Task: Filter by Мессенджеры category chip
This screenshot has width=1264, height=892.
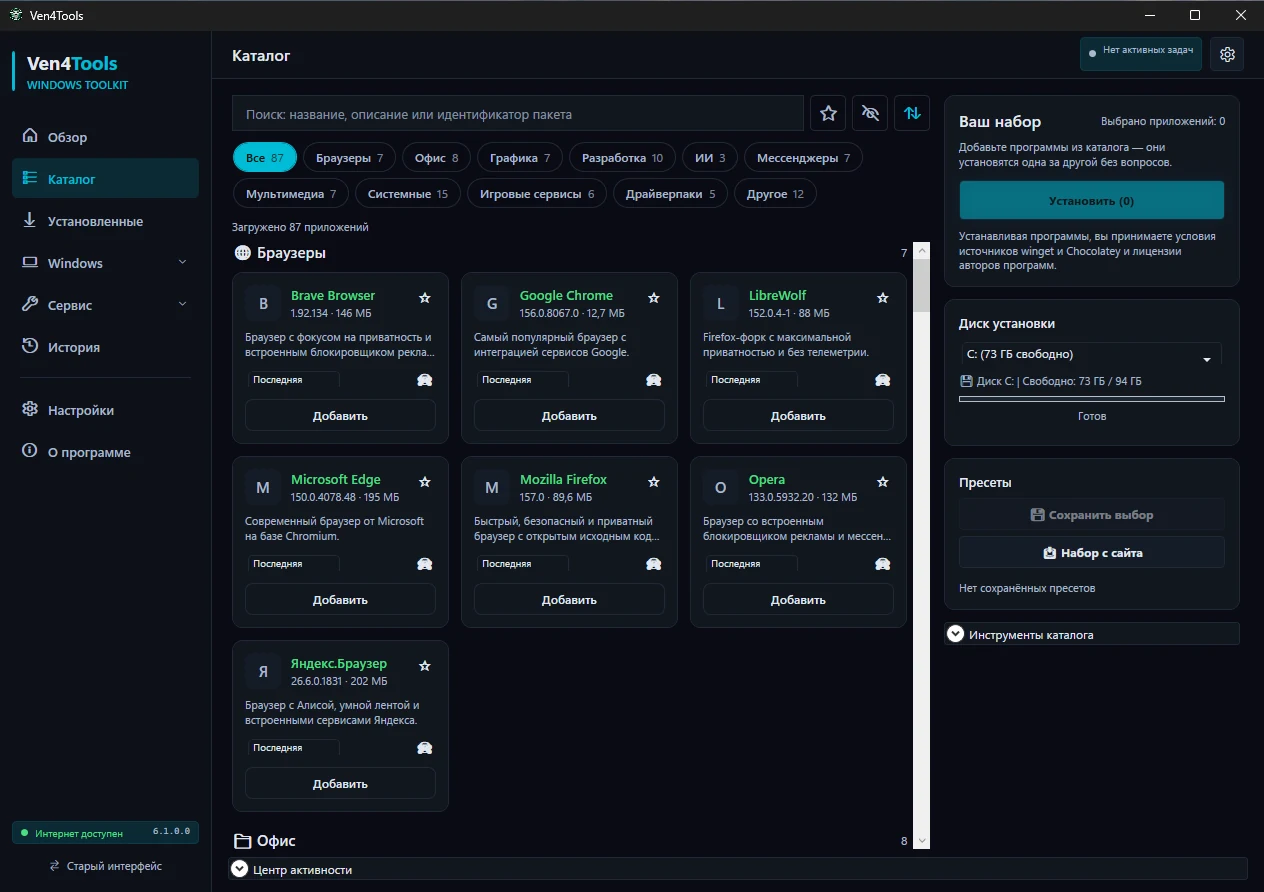Action: pos(803,158)
